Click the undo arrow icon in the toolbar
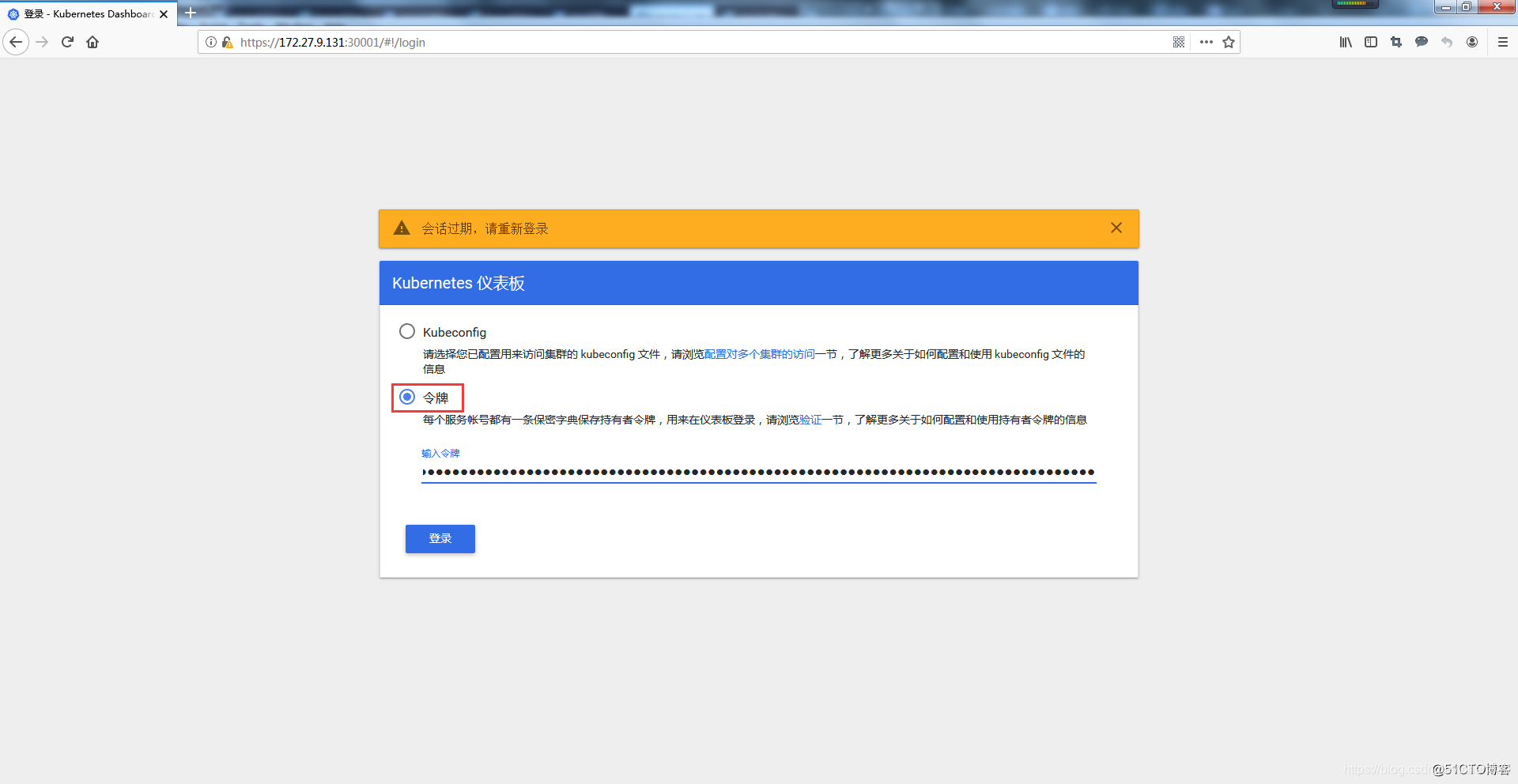The width and height of the screenshot is (1518, 784). tap(1447, 42)
